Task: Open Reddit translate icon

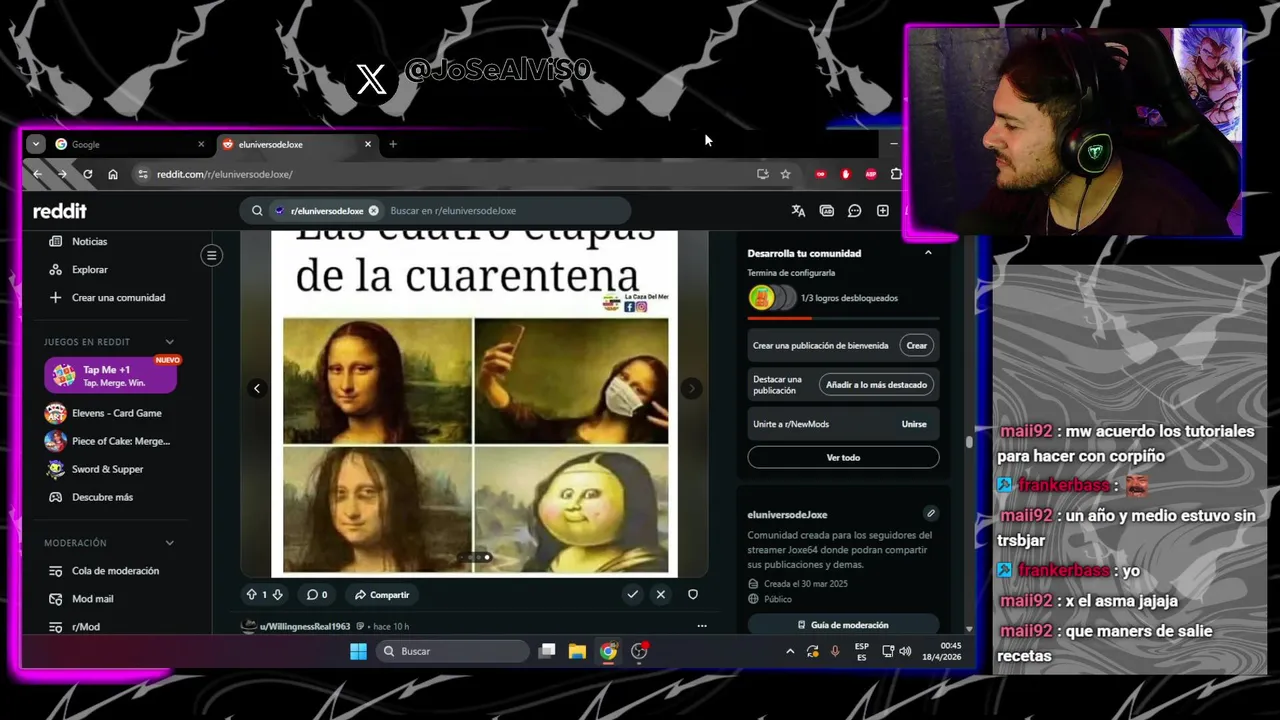Action: pyautogui.click(x=798, y=211)
